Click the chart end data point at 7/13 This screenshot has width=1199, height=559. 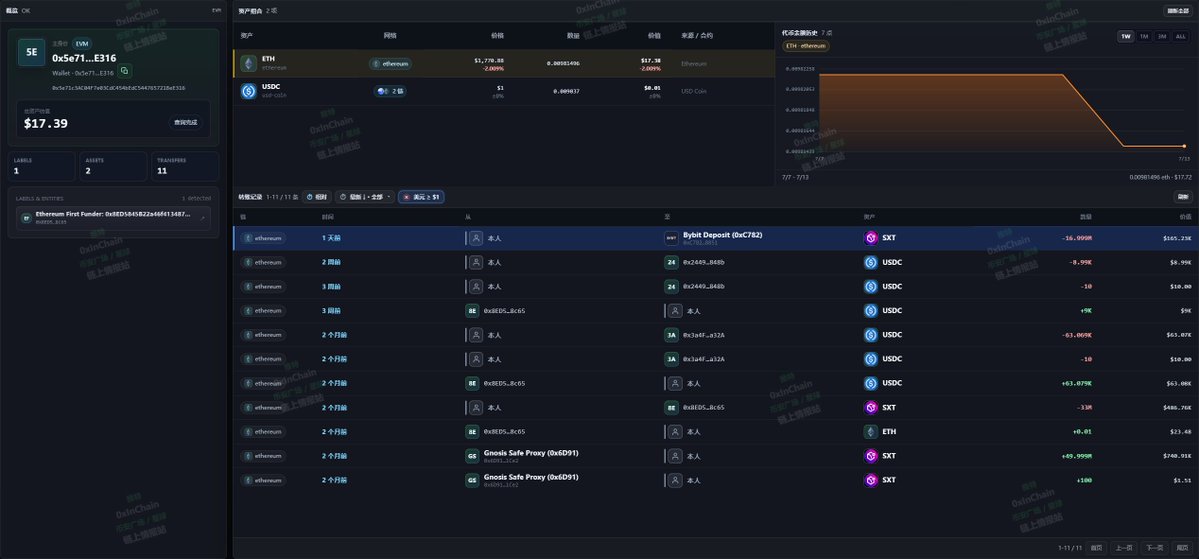pos(1184,146)
